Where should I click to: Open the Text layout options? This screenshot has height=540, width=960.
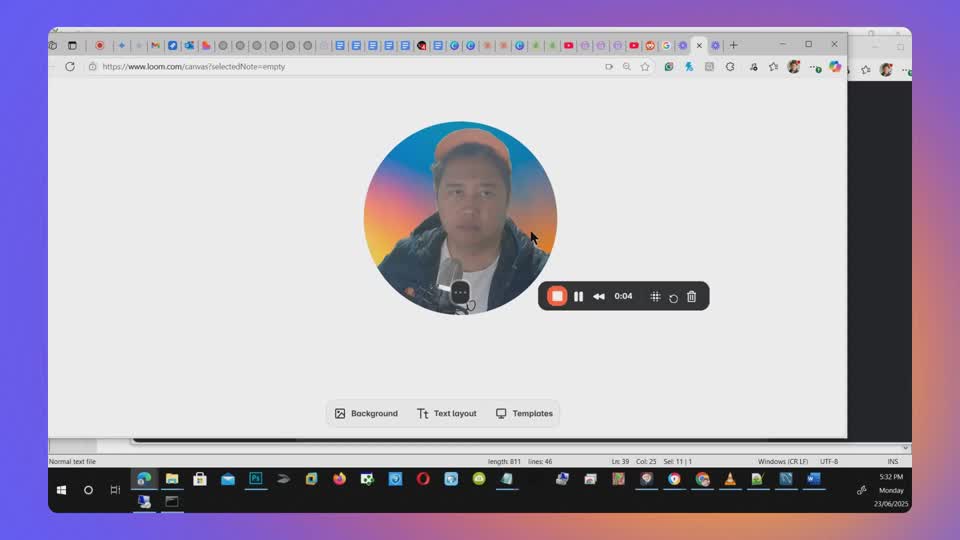(x=446, y=413)
